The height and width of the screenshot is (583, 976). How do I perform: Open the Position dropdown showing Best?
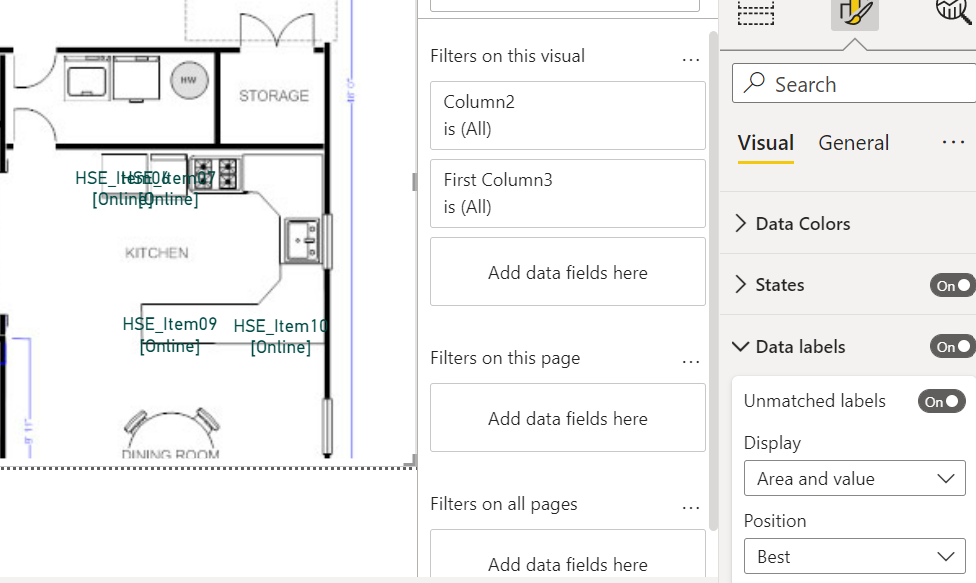(855, 556)
